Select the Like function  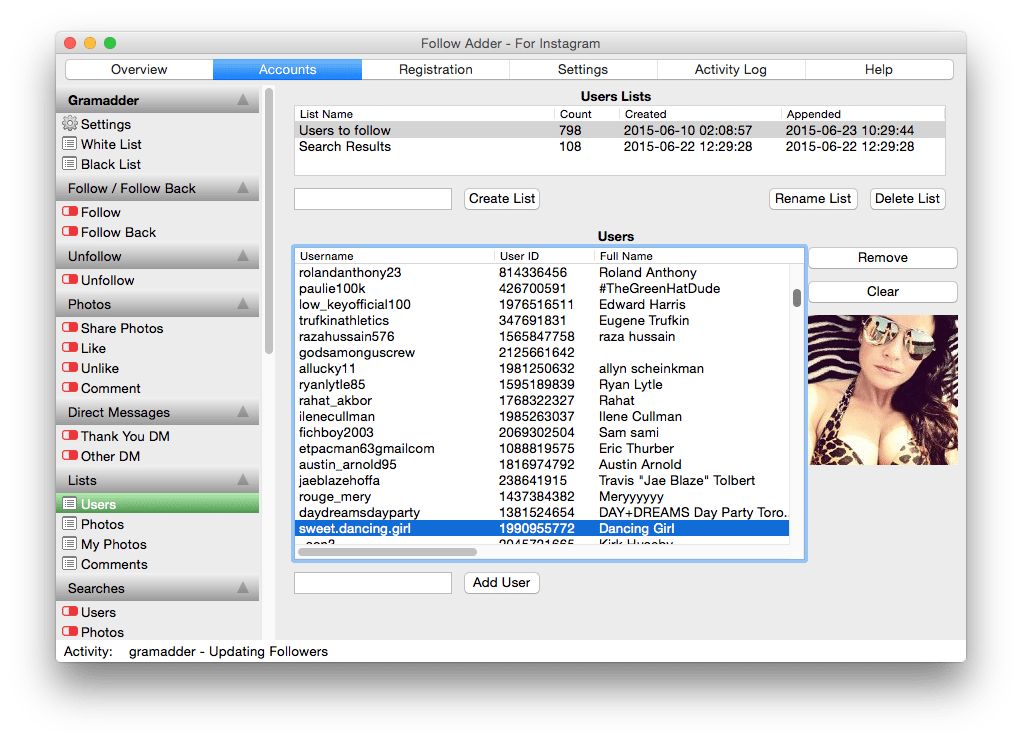pos(90,348)
